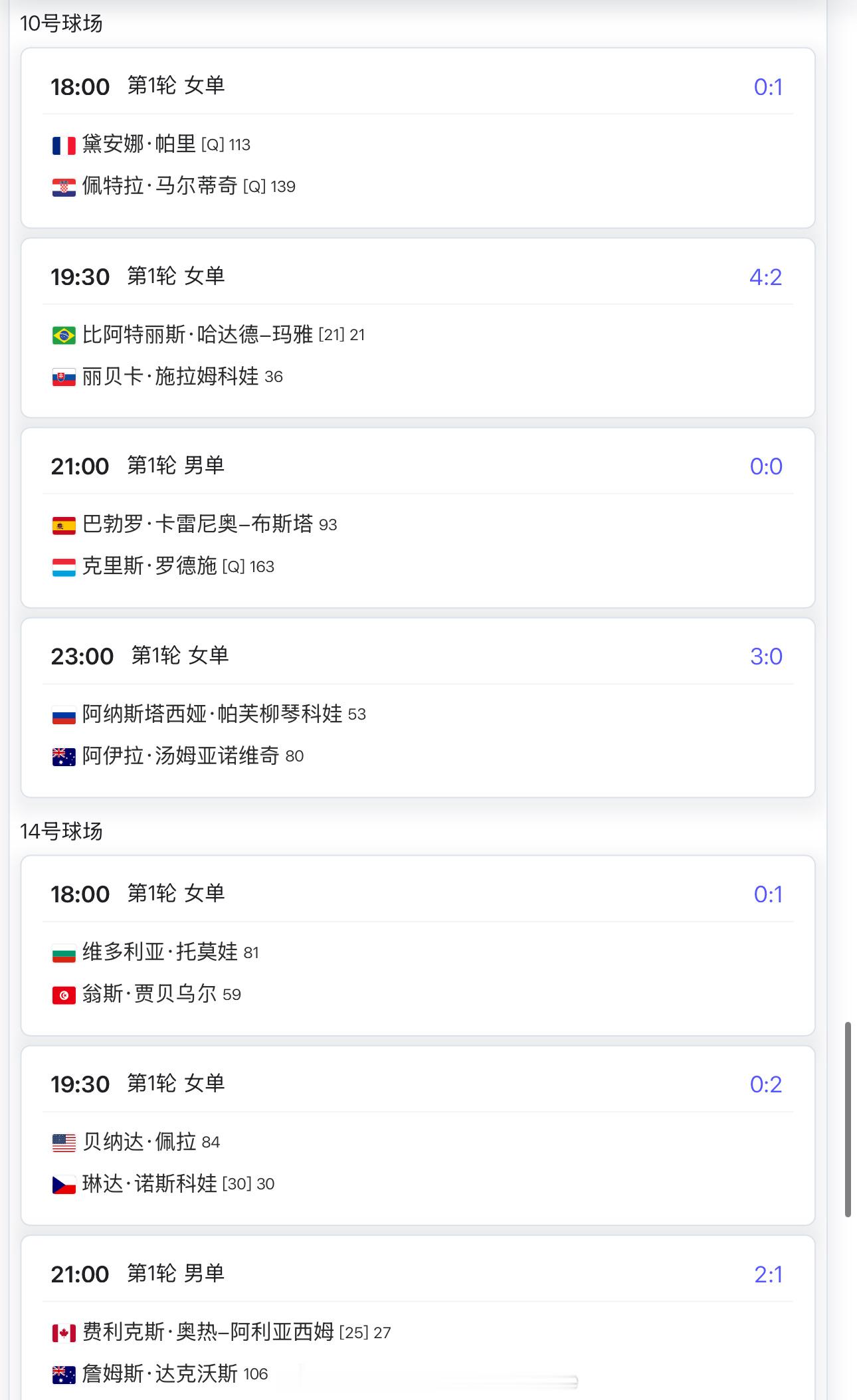Click the Brazilian flag beside 哈达德-玛雅
The image size is (857, 1400).
coord(64,336)
